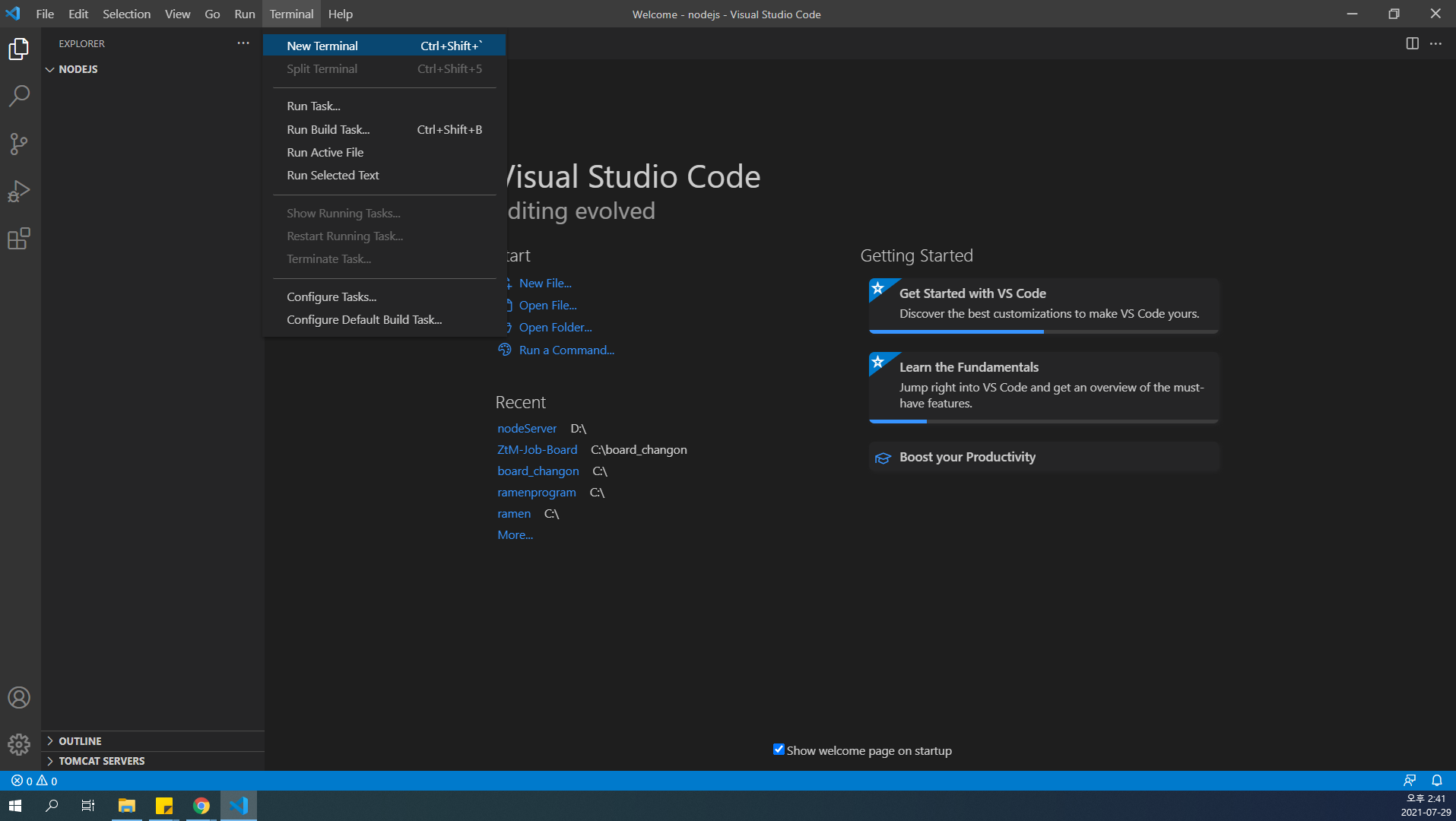Open the Accounts icon in activity bar
Image resolution: width=1456 pixels, height=821 pixels.
point(19,697)
